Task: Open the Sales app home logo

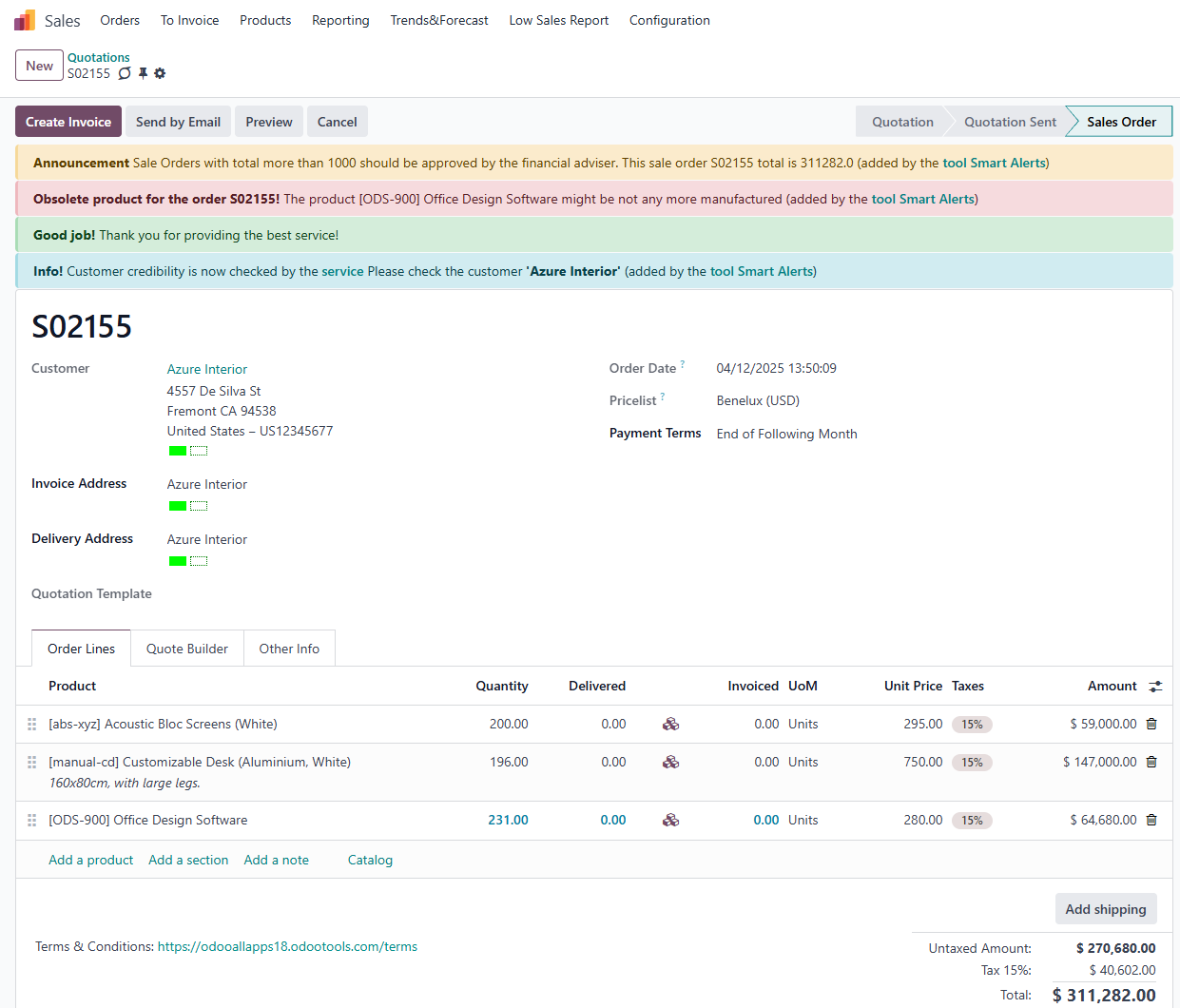Action: [25, 20]
